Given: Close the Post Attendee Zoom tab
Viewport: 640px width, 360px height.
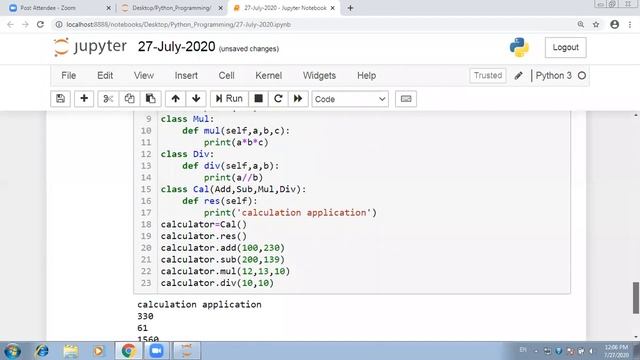Looking at the screenshot, I should coord(109,8).
